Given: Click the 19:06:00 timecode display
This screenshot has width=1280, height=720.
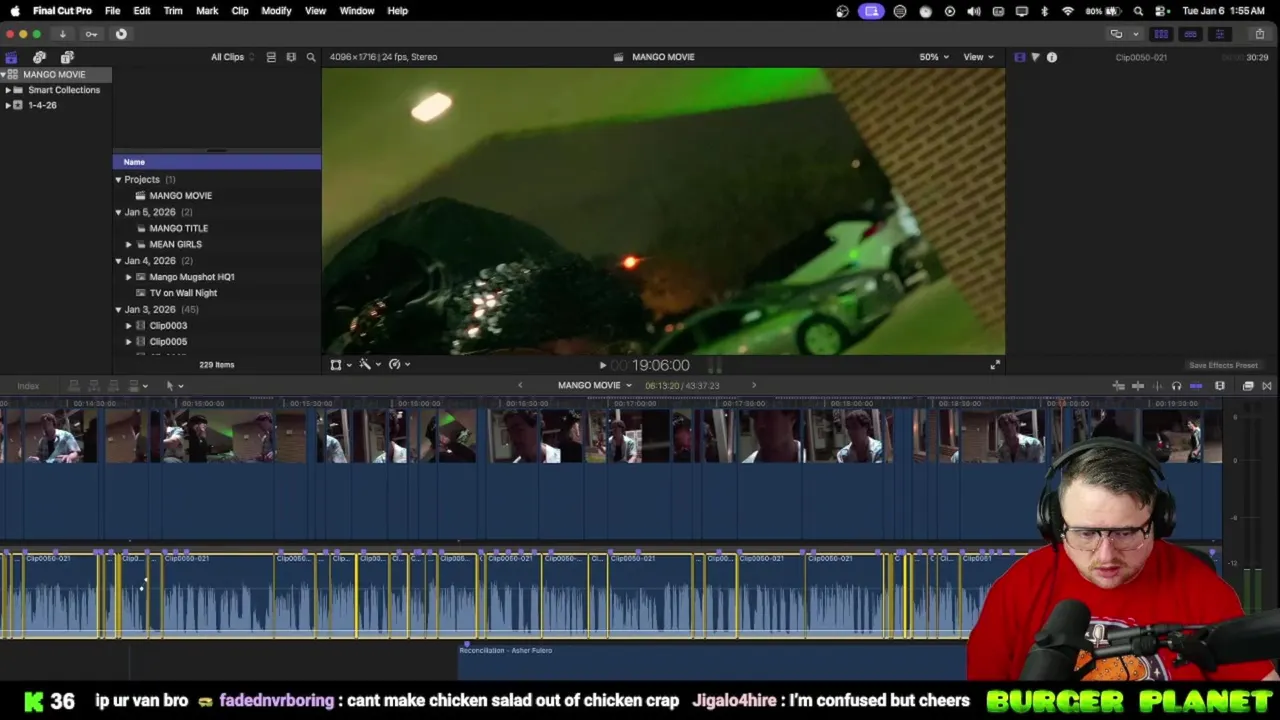Looking at the screenshot, I should click(x=661, y=366).
